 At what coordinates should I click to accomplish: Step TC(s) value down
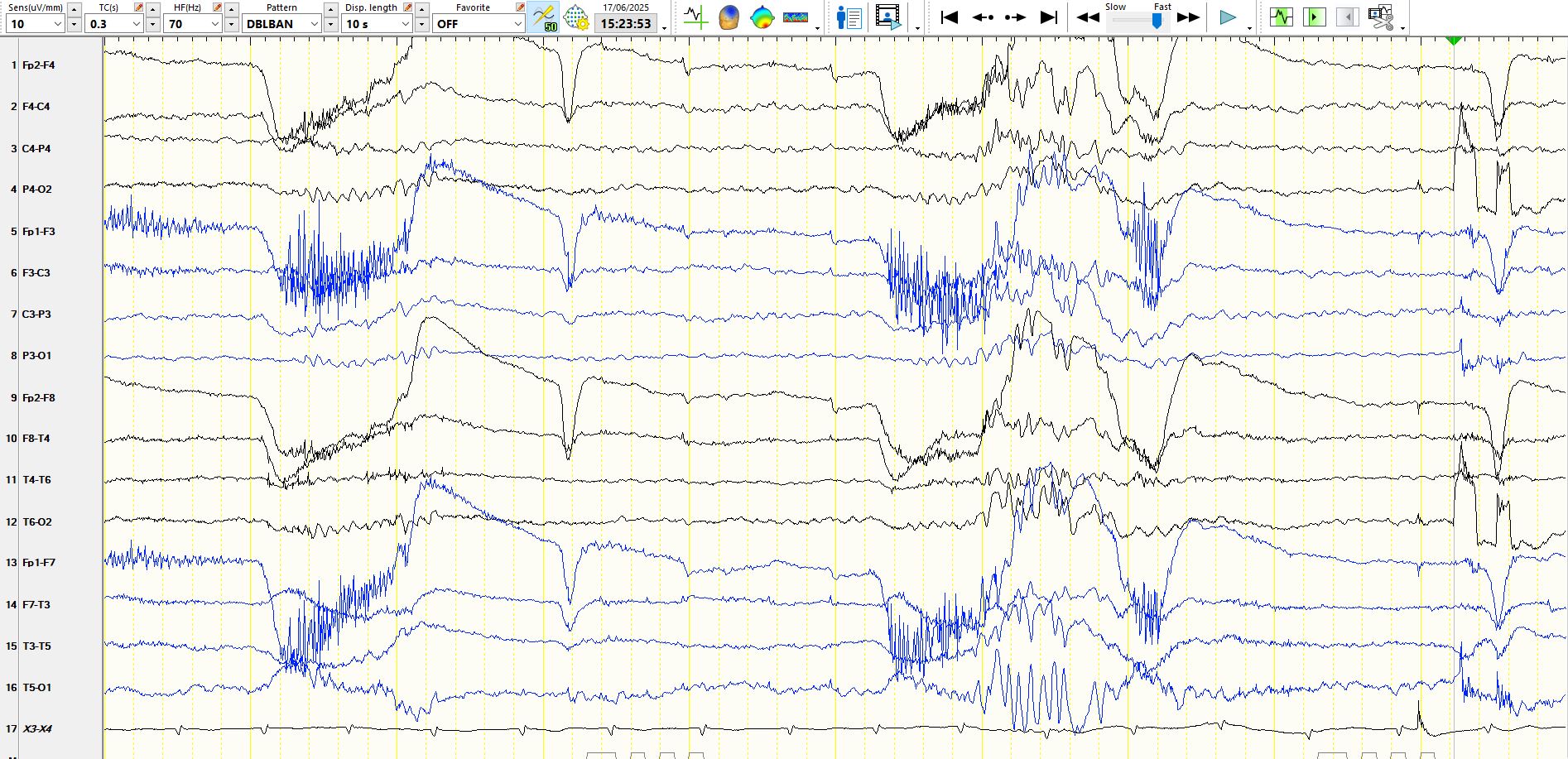(153, 24)
